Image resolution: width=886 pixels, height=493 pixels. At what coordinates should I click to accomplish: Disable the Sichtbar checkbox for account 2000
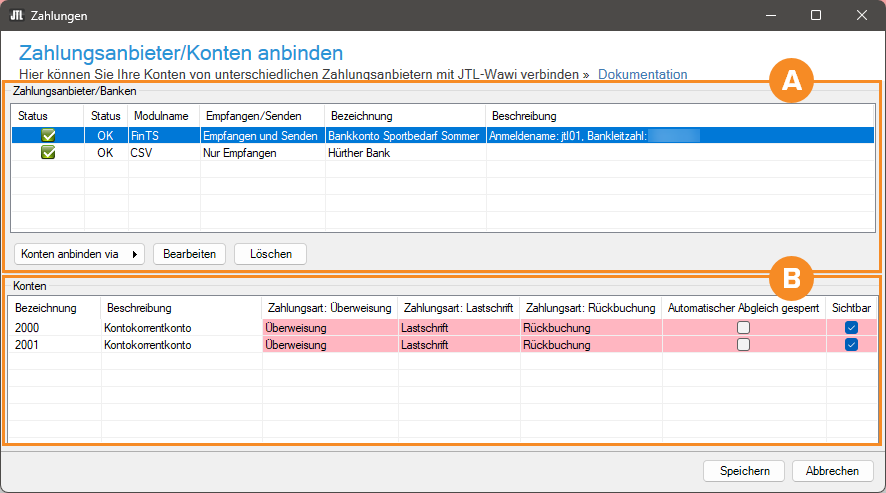click(851, 328)
